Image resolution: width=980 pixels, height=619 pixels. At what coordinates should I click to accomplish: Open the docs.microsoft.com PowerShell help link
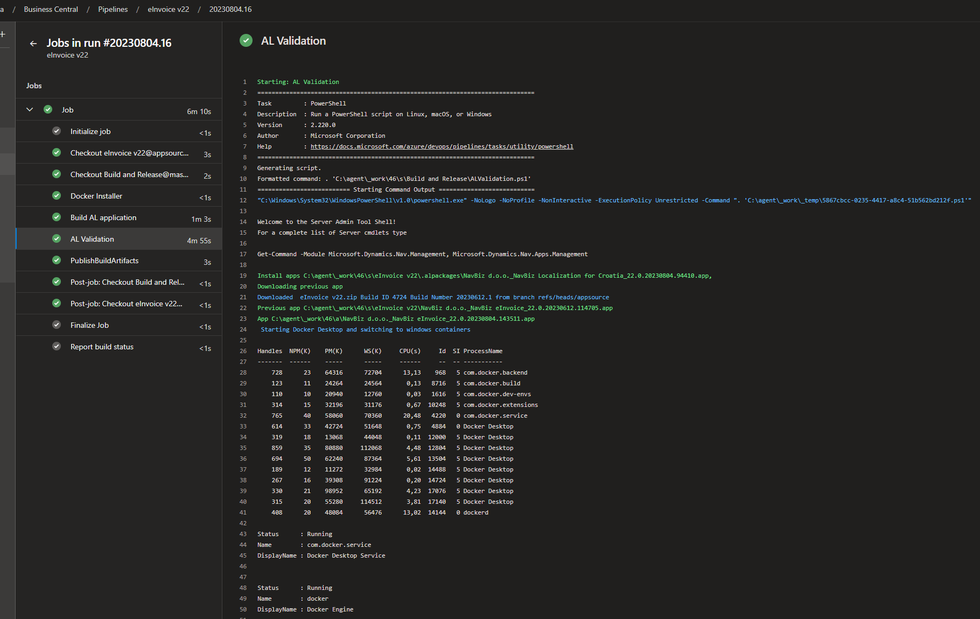click(x=442, y=146)
